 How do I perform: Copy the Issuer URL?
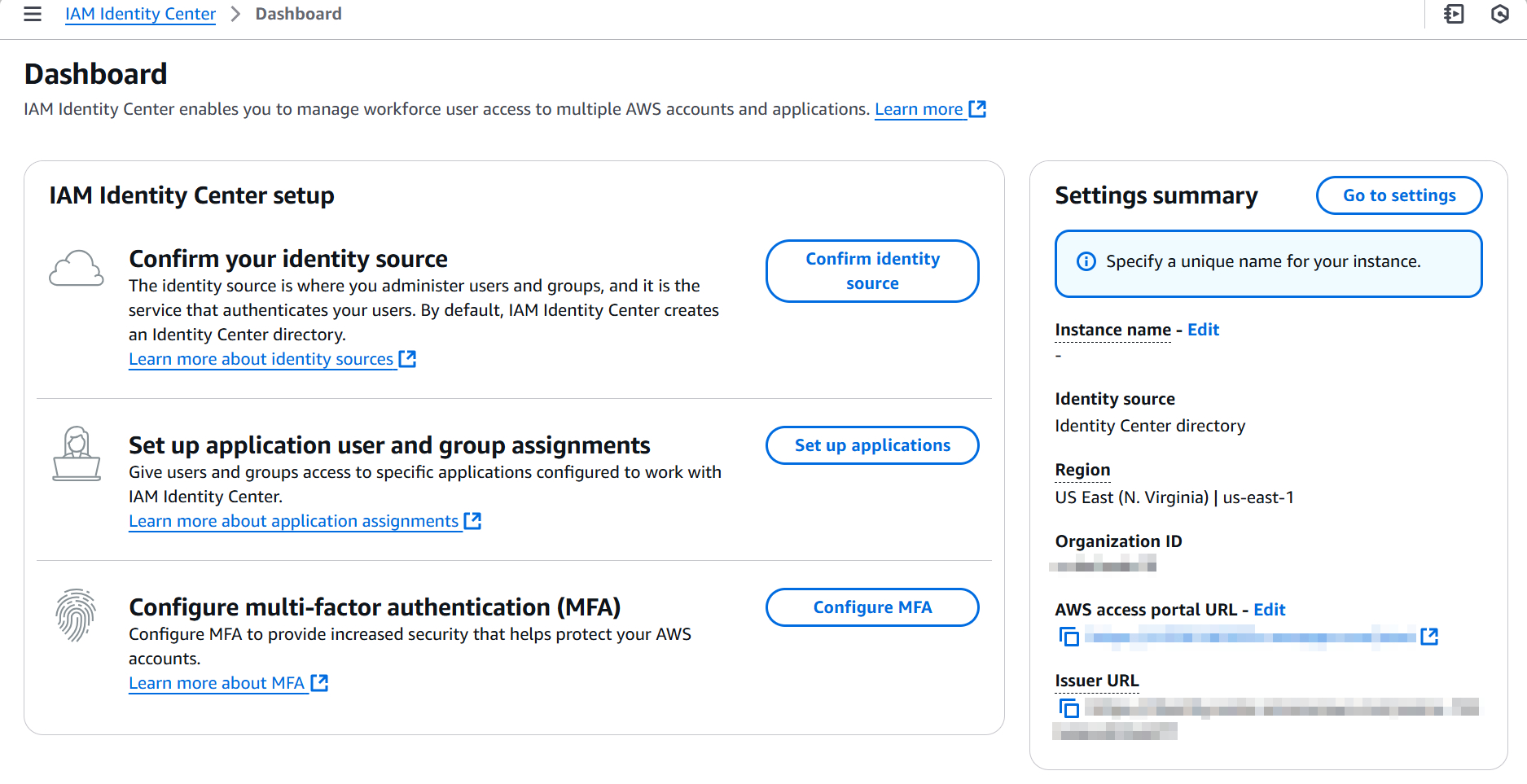1068,707
